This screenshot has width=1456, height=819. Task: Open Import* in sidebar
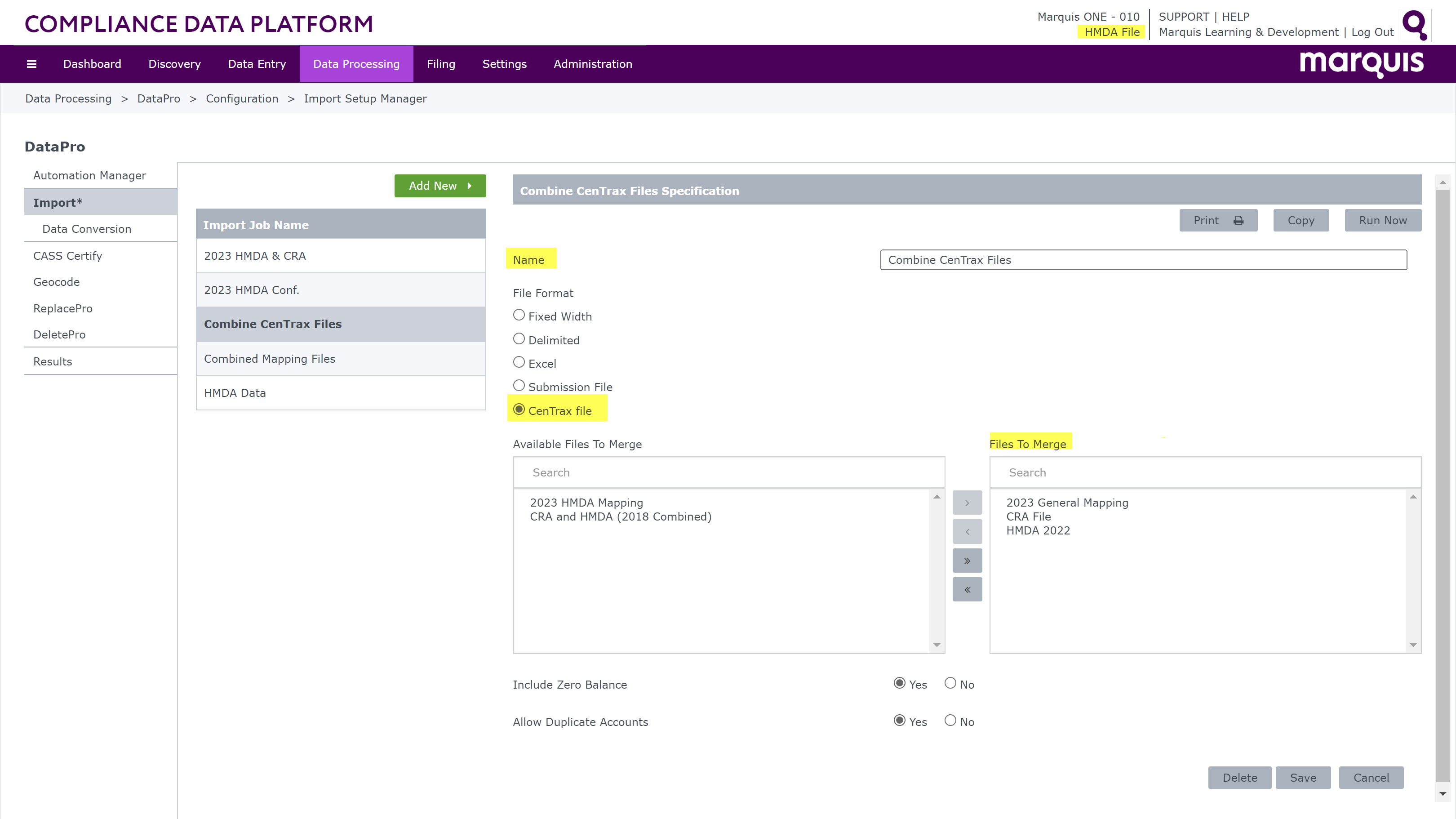pos(101,202)
